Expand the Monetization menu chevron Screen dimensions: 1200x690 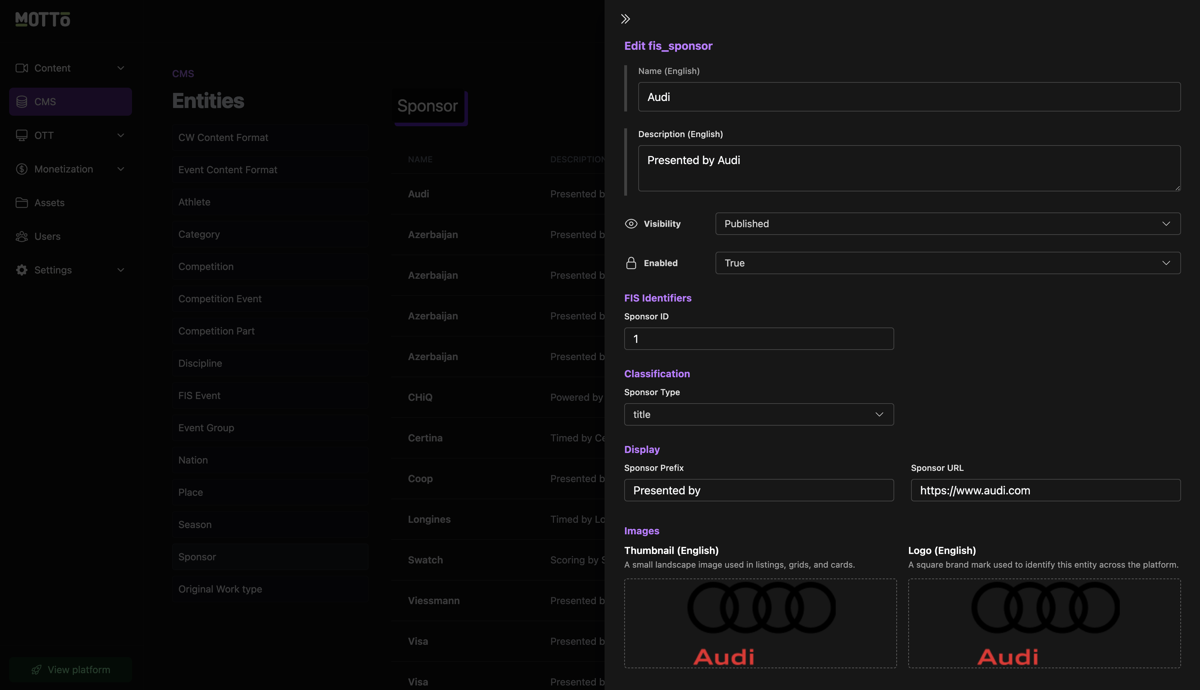[x=121, y=169]
